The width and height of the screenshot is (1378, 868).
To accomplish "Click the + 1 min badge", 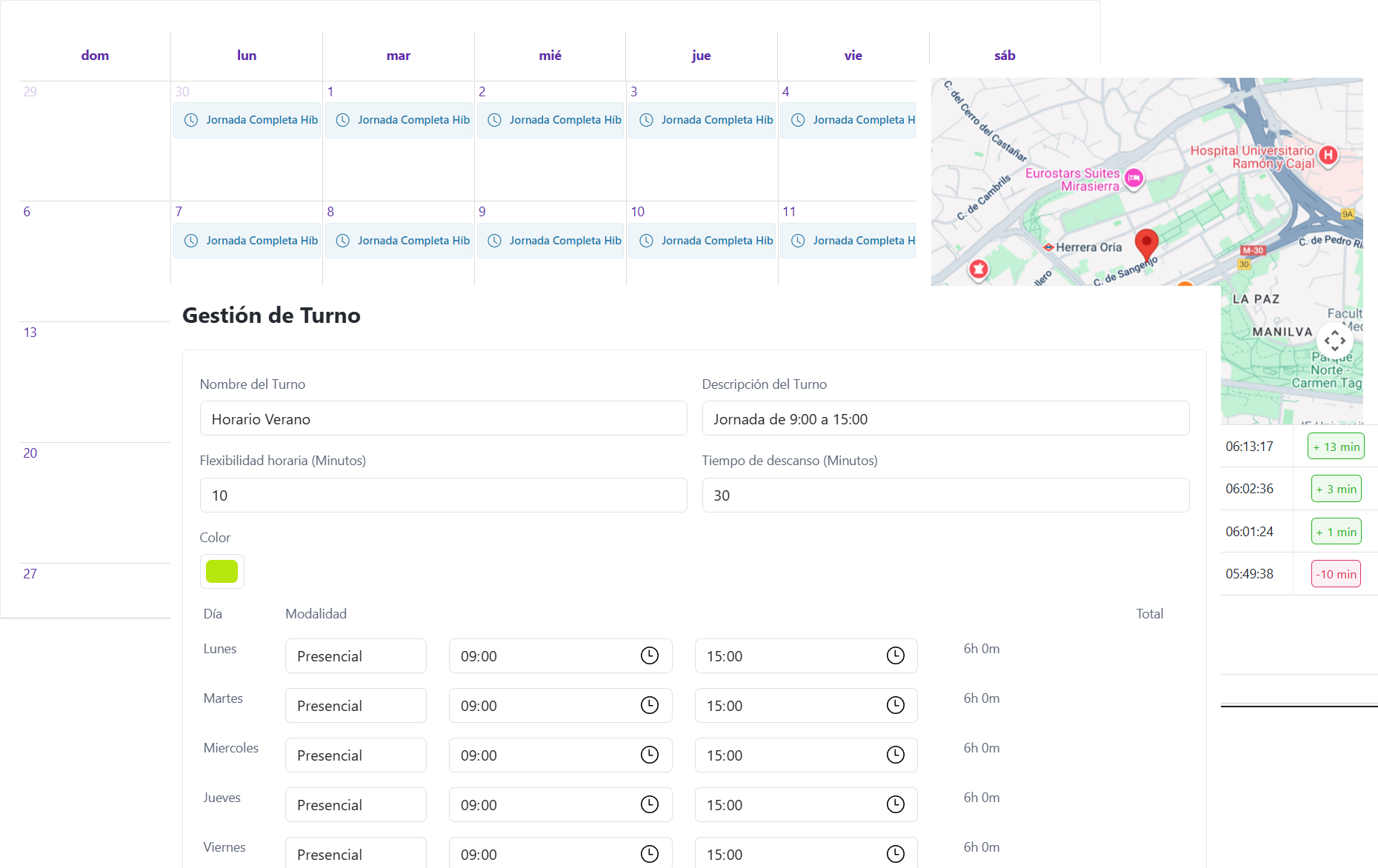I will (x=1336, y=532).
